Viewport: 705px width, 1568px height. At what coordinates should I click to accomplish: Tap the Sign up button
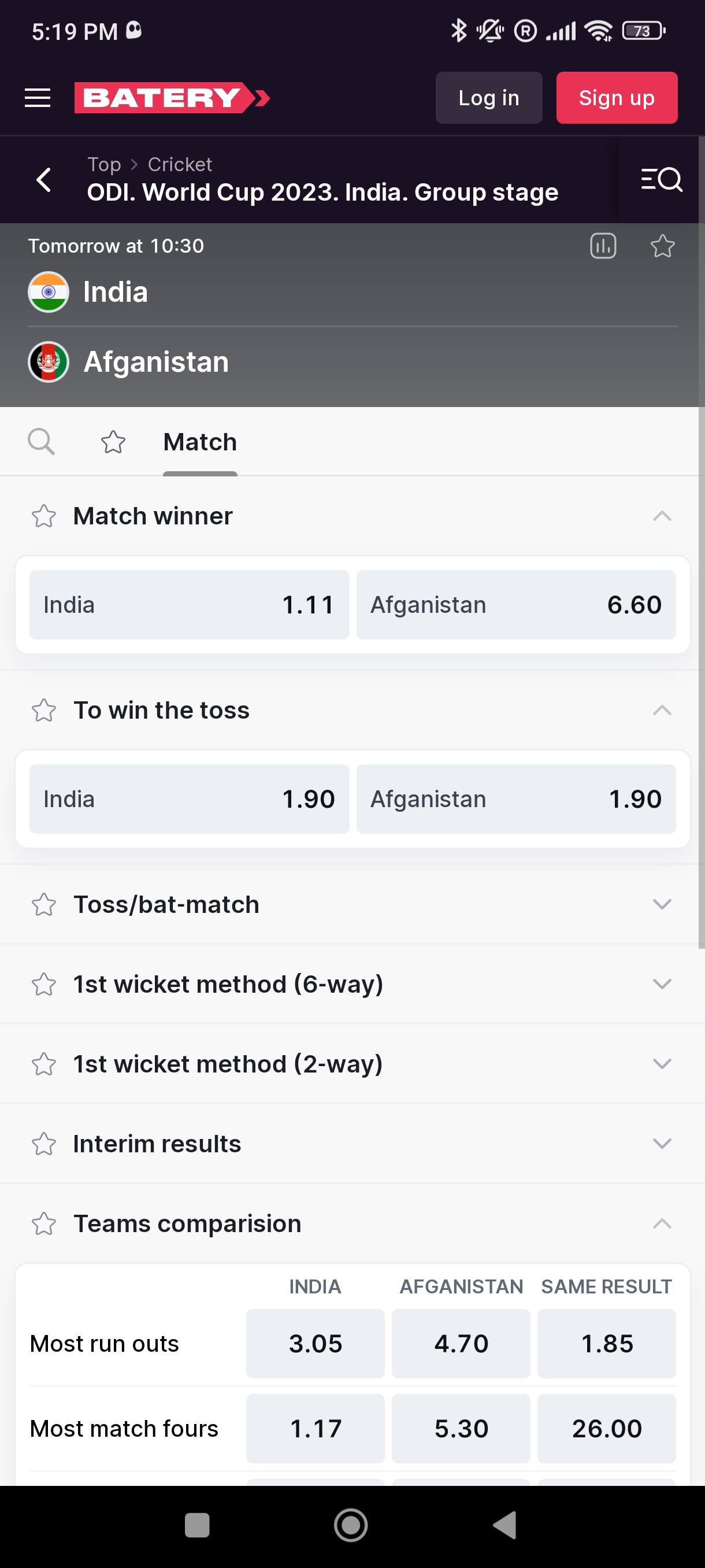[x=616, y=97]
